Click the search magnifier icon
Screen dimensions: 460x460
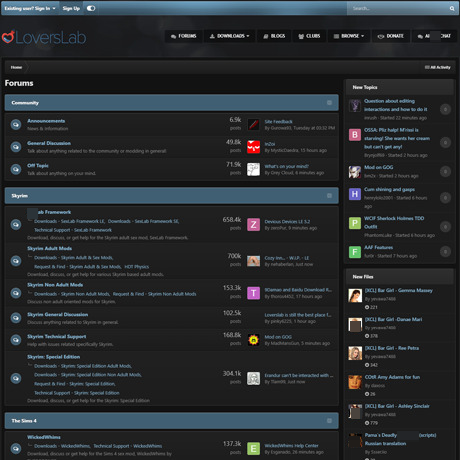[x=452, y=8]
